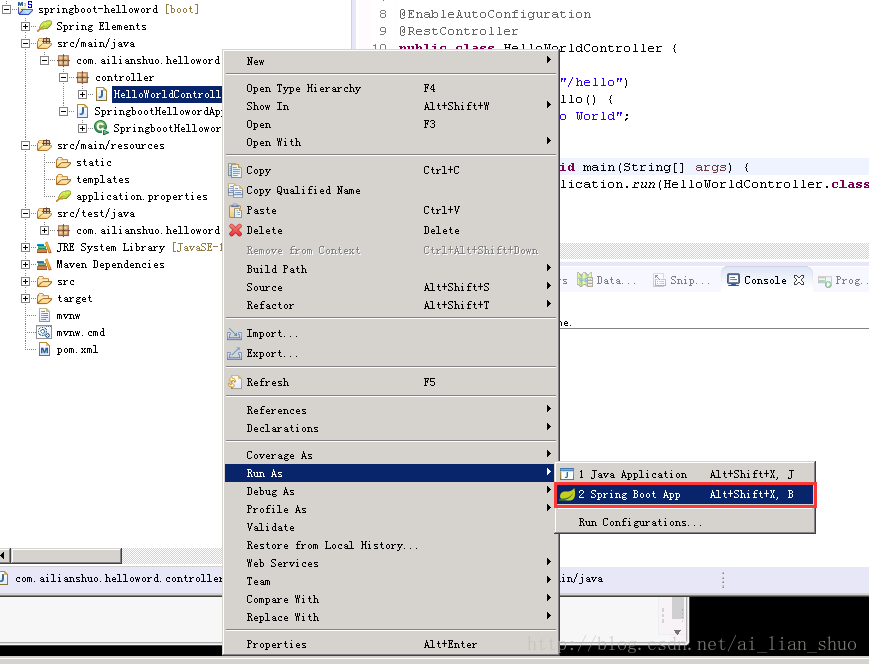Open the Open With submenu
This screenshot has width=869, height=664.
pyautogui.click(x=391, y=142)
